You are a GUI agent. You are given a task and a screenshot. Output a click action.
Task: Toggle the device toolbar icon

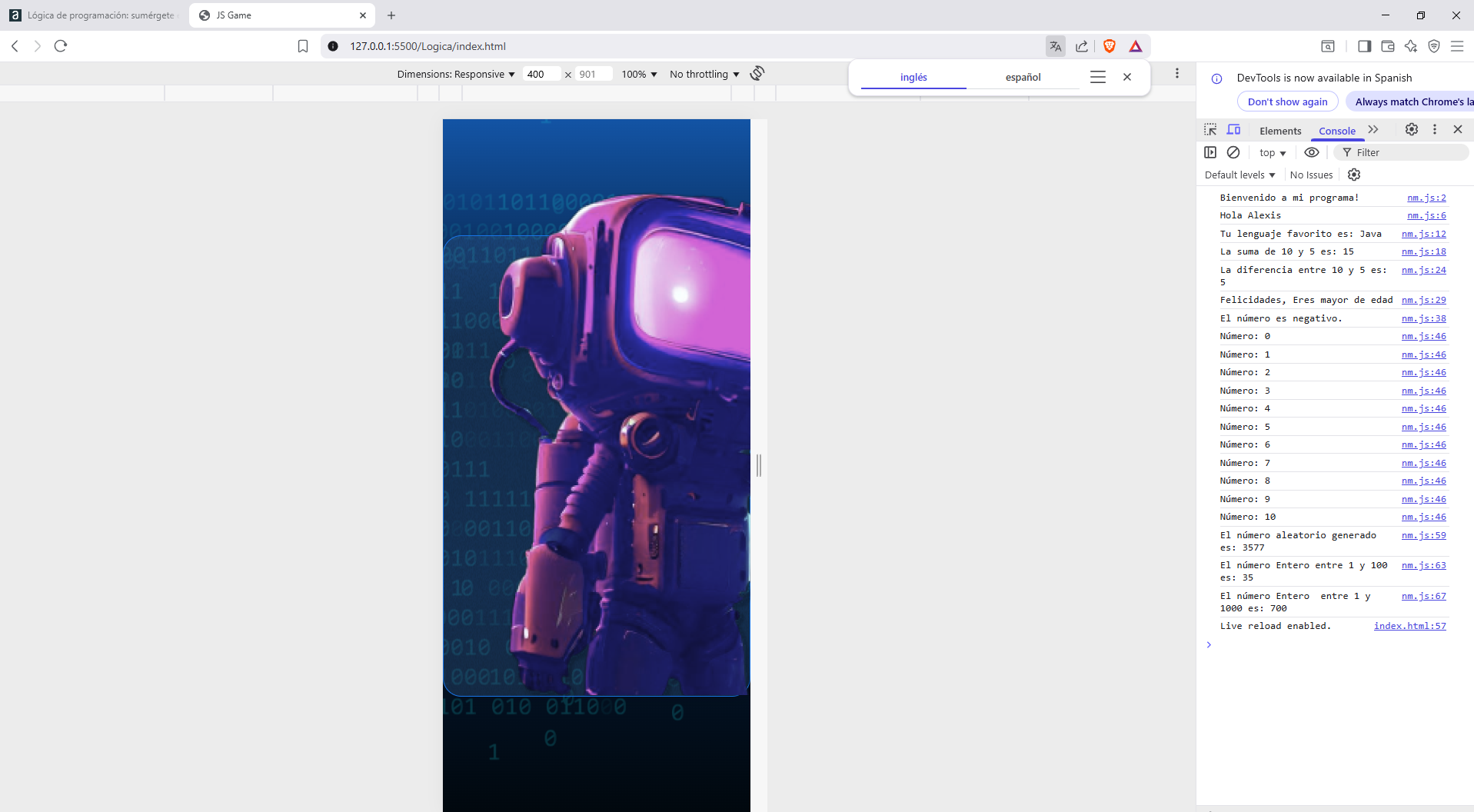tap(1234, 130)
